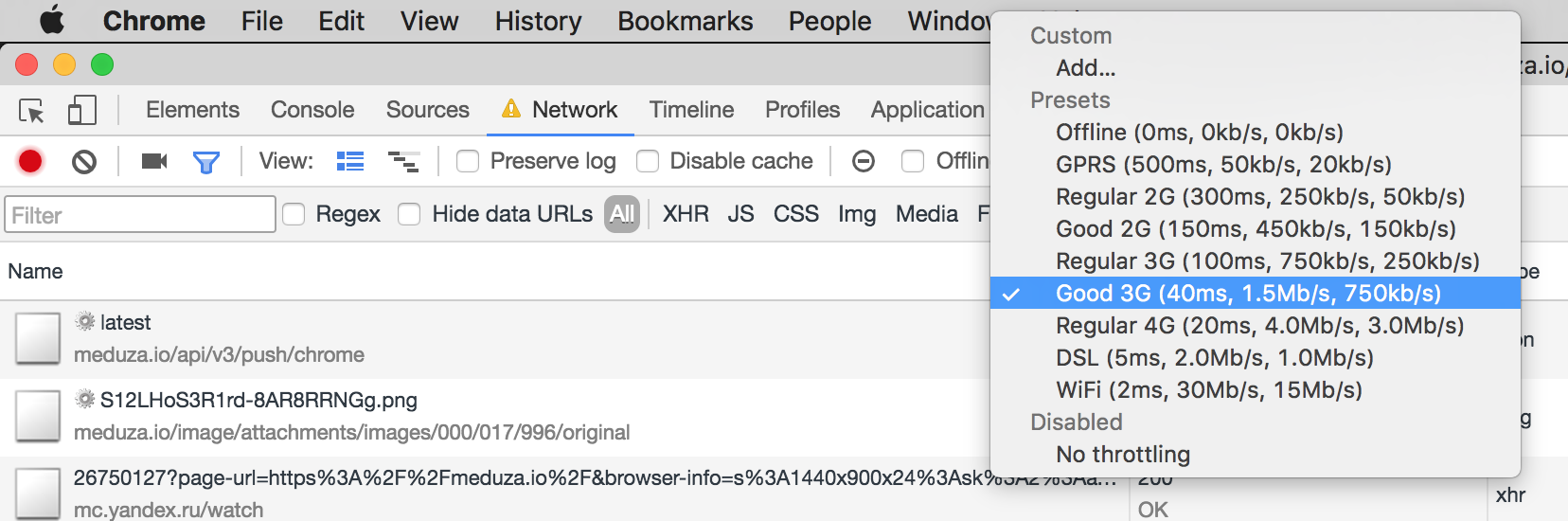Open the History menu
Viewport: 1568px width, 521px height.
538,21
